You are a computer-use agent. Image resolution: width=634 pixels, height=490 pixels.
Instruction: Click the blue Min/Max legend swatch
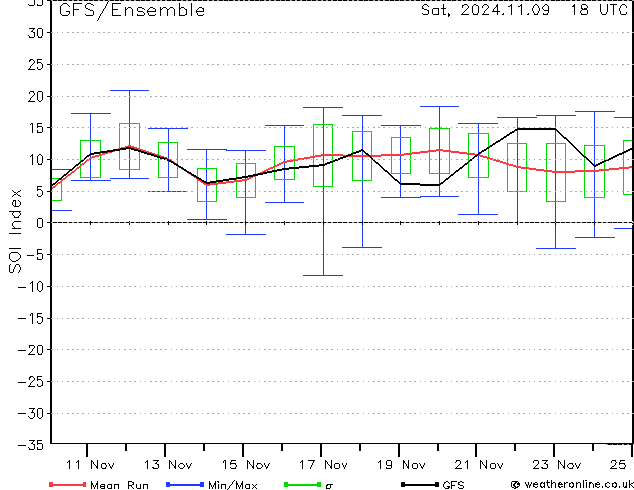(x=185, y=484)
